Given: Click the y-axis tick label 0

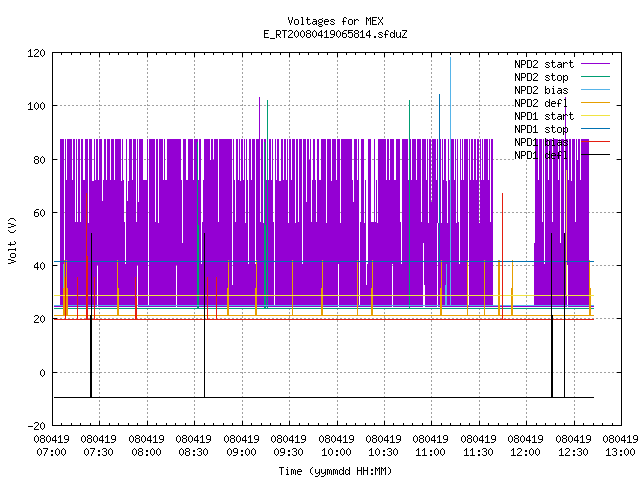Looking at the screenshot, I should 42,373.
